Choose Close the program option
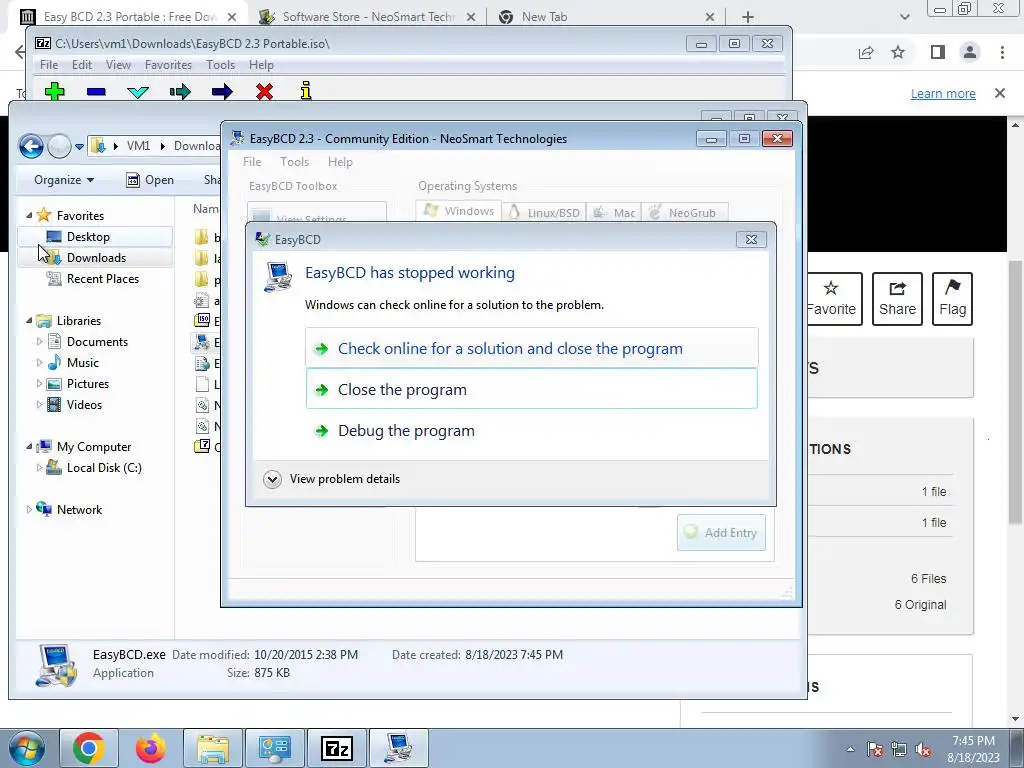Screen dimensions: 1024x768 pos(532,389)
